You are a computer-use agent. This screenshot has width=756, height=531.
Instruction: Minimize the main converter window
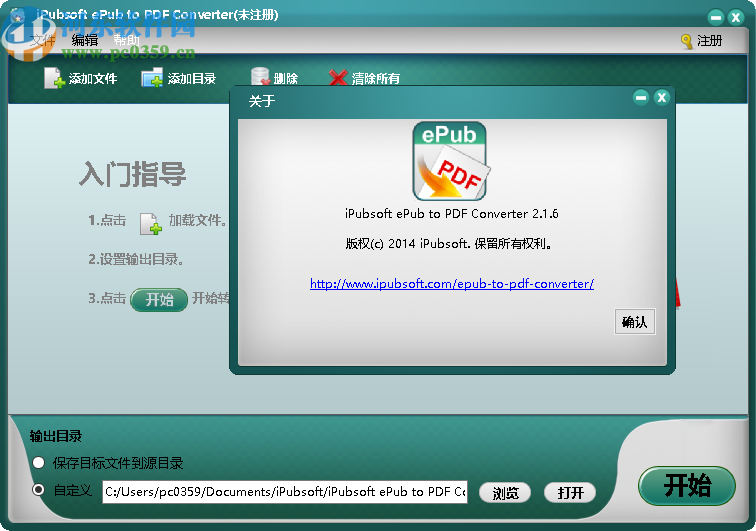716,18
